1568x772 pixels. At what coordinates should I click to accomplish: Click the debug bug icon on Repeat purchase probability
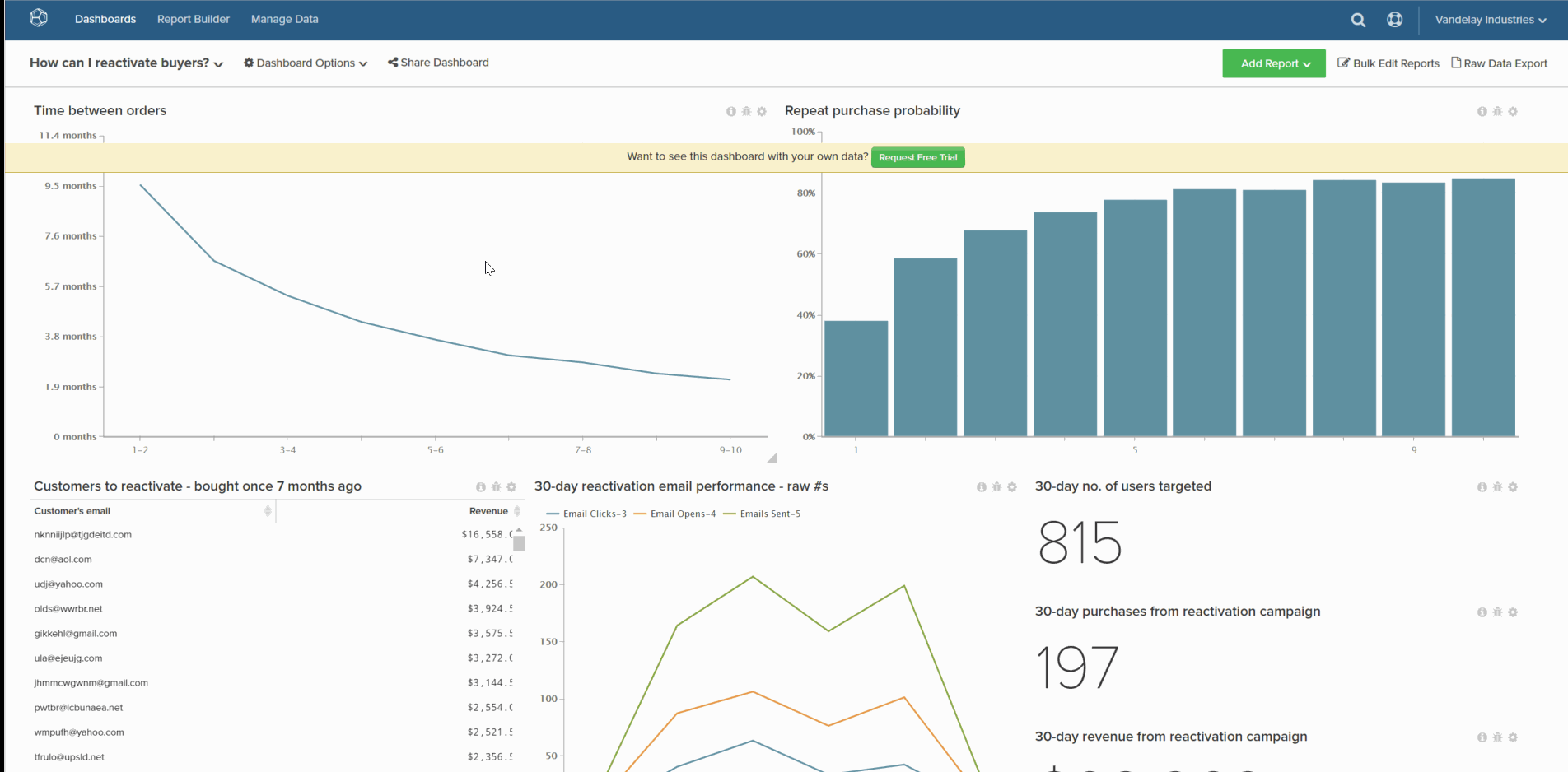(1497, 111)
